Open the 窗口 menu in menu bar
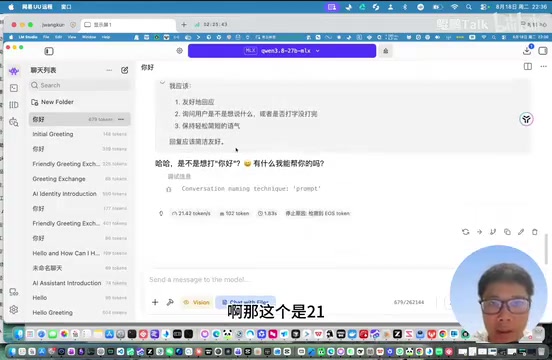552x360 pixels. tap(67, 7)
